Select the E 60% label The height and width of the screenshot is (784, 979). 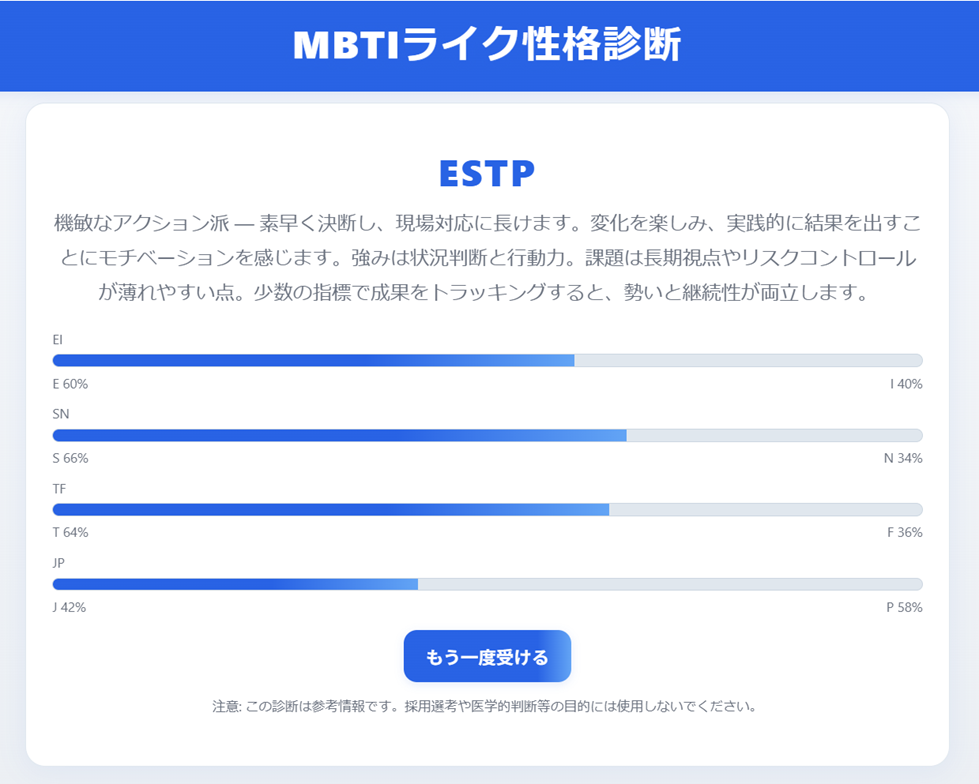coord(70,384)
